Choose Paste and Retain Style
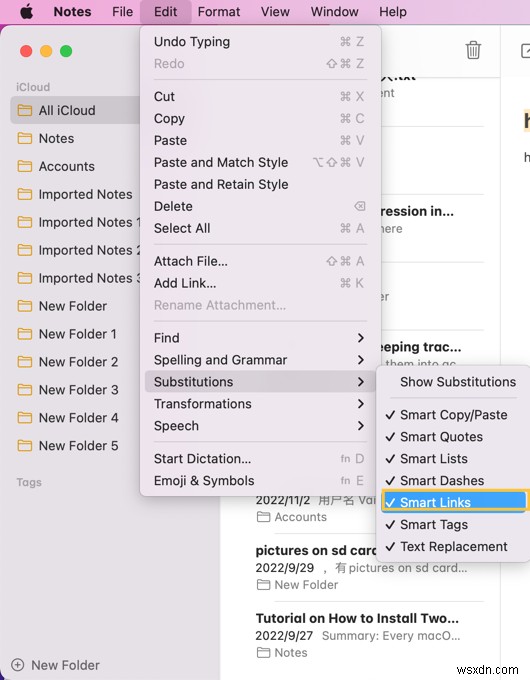 [260, 184]
